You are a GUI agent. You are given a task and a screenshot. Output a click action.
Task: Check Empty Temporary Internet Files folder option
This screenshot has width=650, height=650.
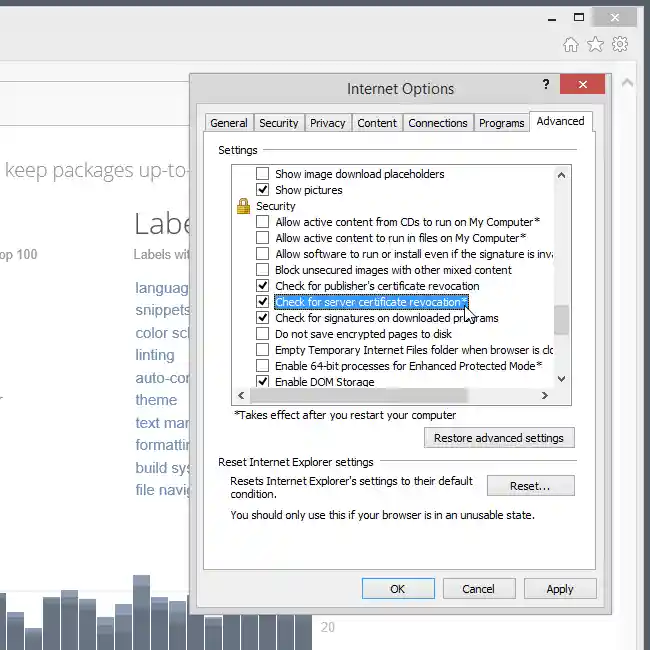click(262, 350)
